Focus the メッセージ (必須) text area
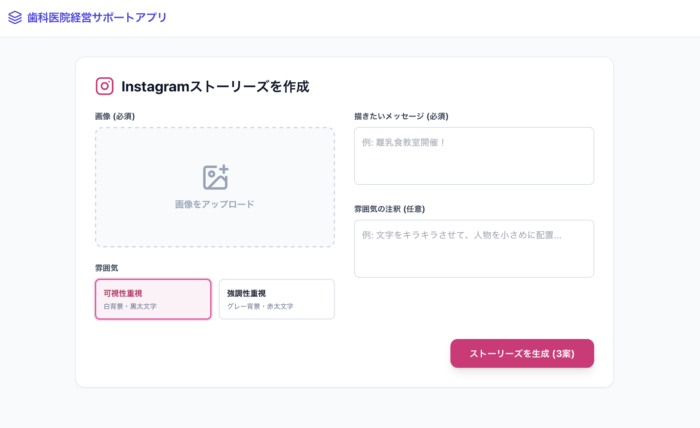700x428 pixels. tap(474, 156)
